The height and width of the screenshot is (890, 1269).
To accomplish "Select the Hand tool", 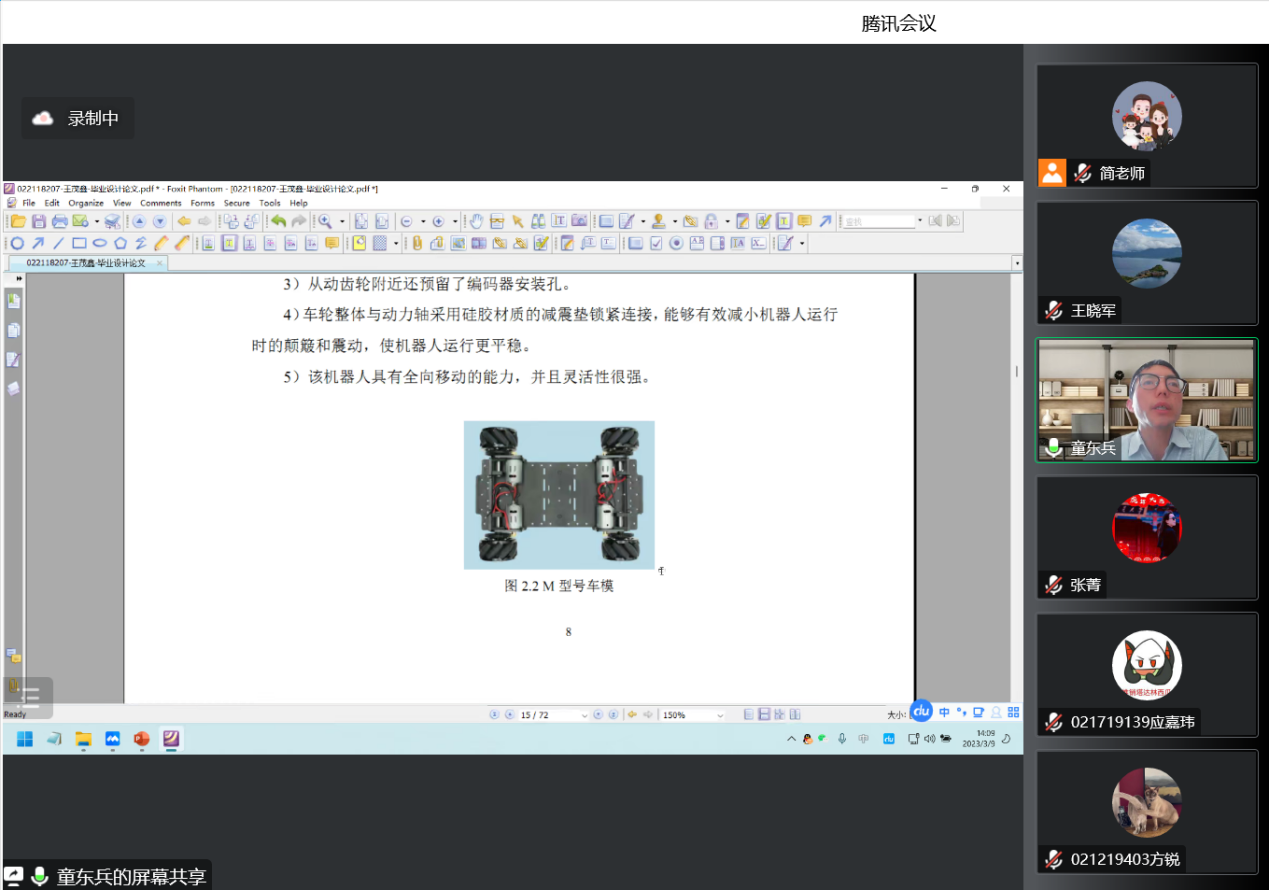I will pyautogui.click(x=477, y=221).
